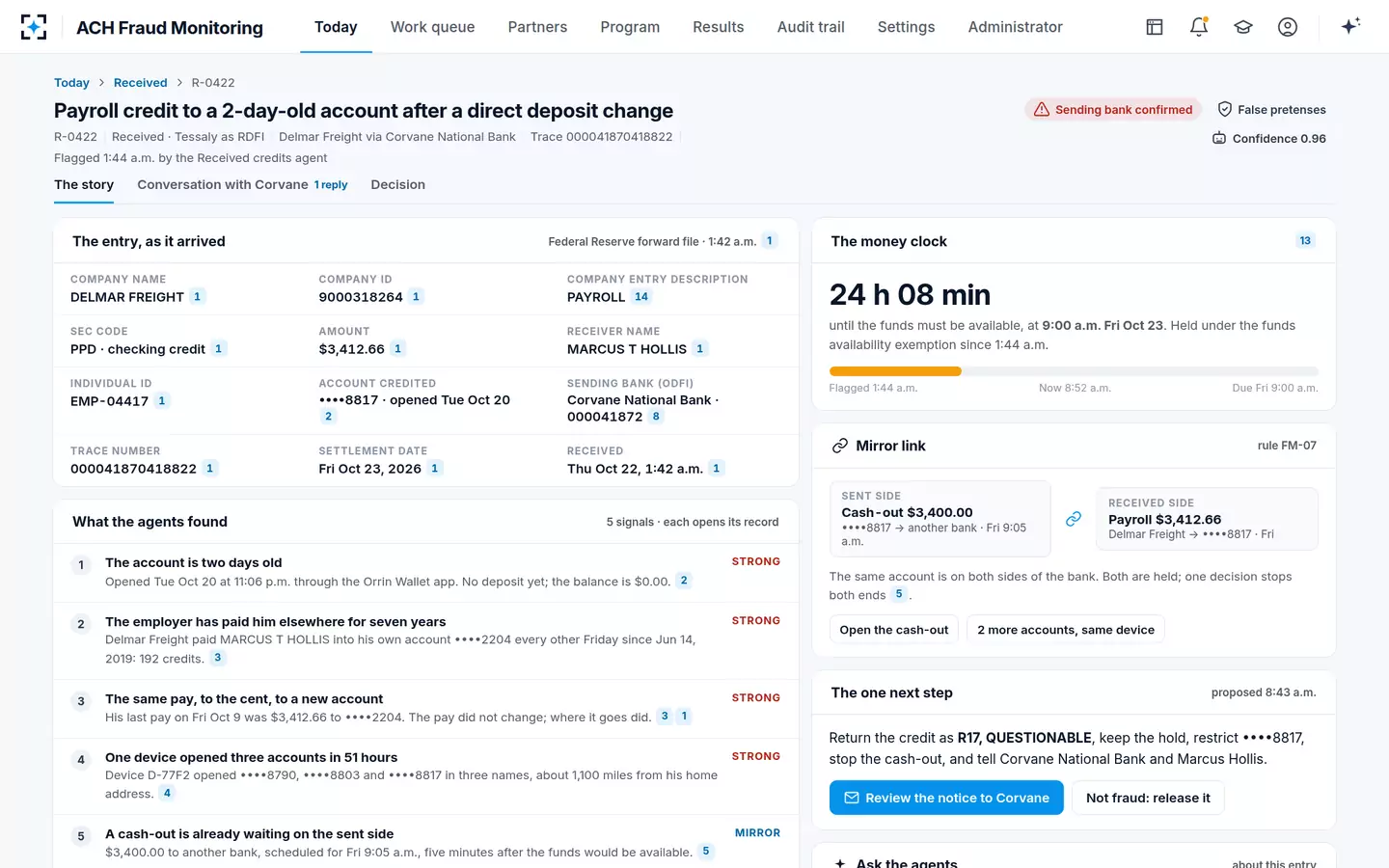Click Not fraud: release it button

pos(1148,798)
